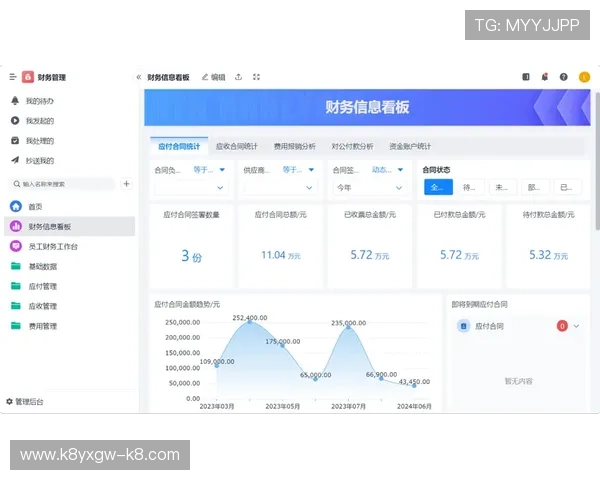Click 5.72 万元 under 已付款总金额
Screen dimensions: 600x480
[x=459, y=255]
